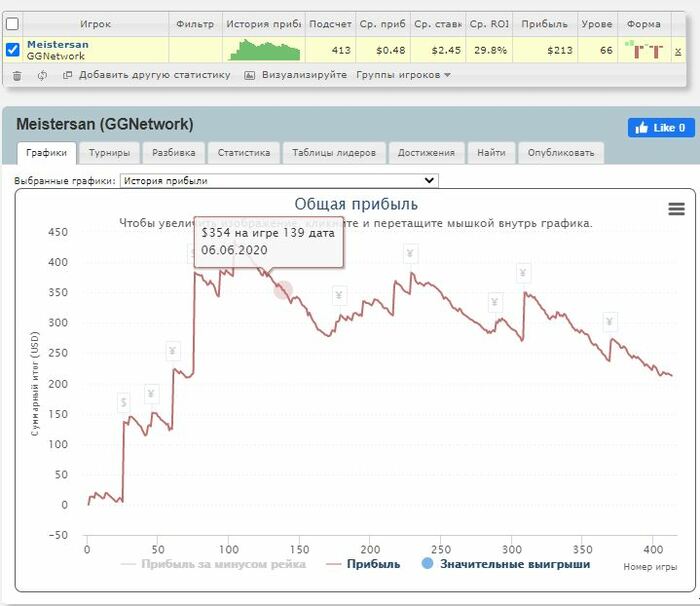Click the win marker flag near game 290
Image resolution: width=700 pixels, height=606 pixels.
(495, 302)
